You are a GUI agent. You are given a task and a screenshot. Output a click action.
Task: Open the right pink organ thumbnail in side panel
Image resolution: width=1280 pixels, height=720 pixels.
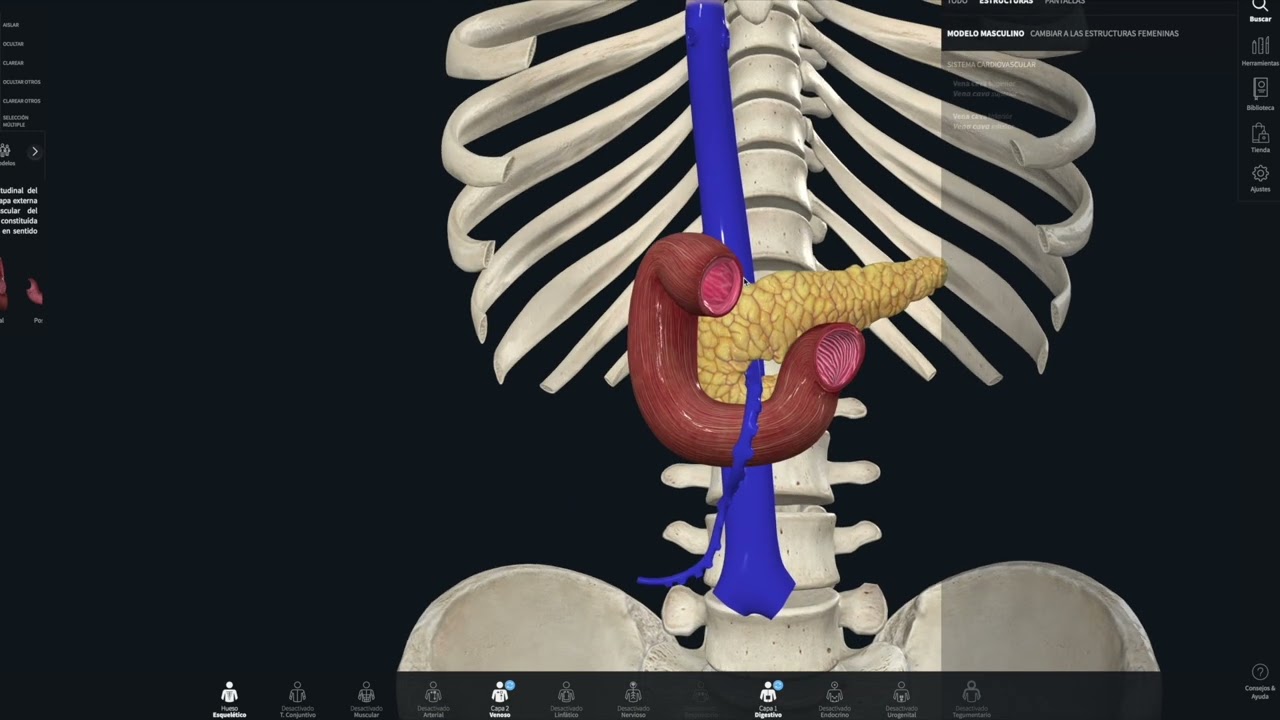point(35,291)
